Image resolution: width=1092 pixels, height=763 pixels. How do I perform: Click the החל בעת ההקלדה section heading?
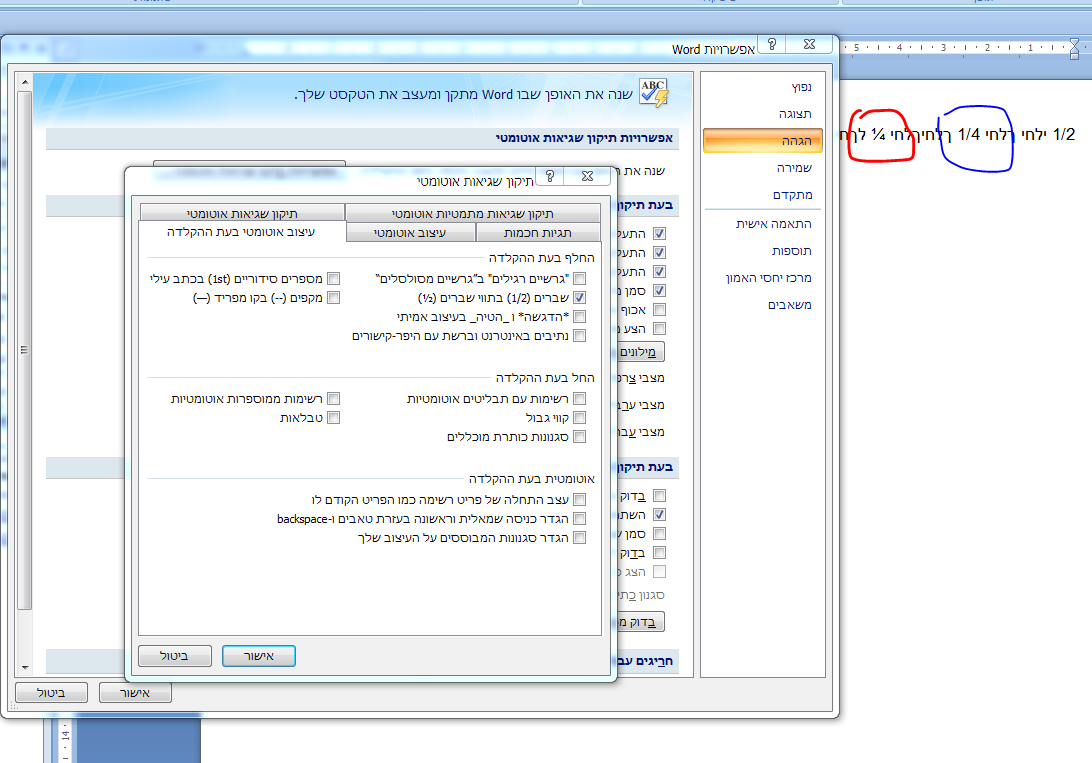pos(545,378)
